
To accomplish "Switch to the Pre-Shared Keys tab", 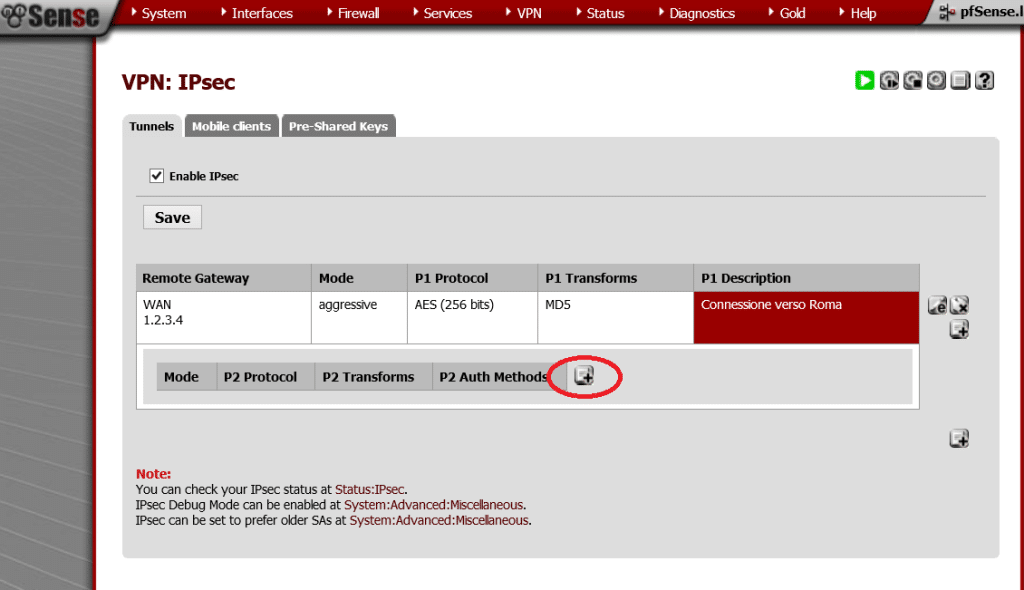I will [338, 126].
